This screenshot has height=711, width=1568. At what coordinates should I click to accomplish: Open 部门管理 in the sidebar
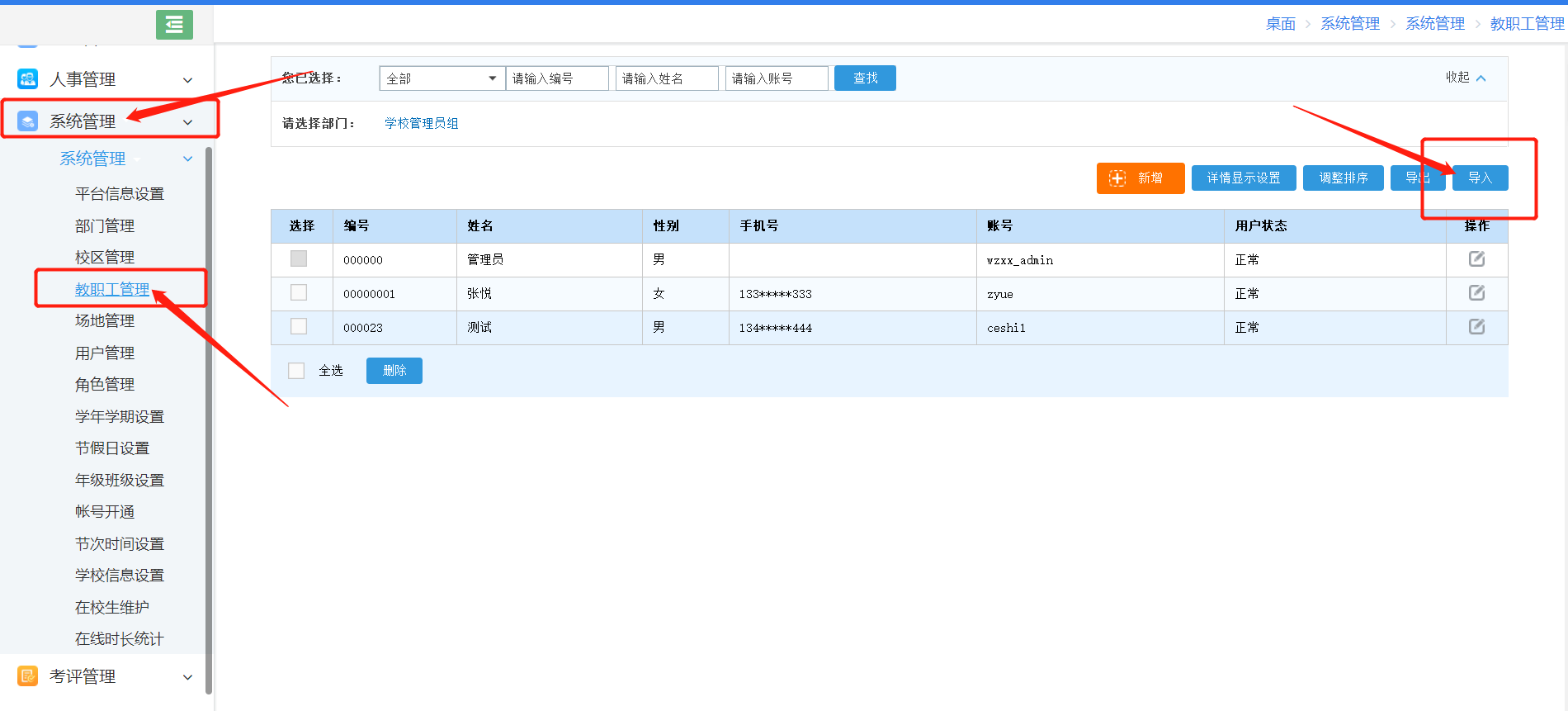(105, 226)
